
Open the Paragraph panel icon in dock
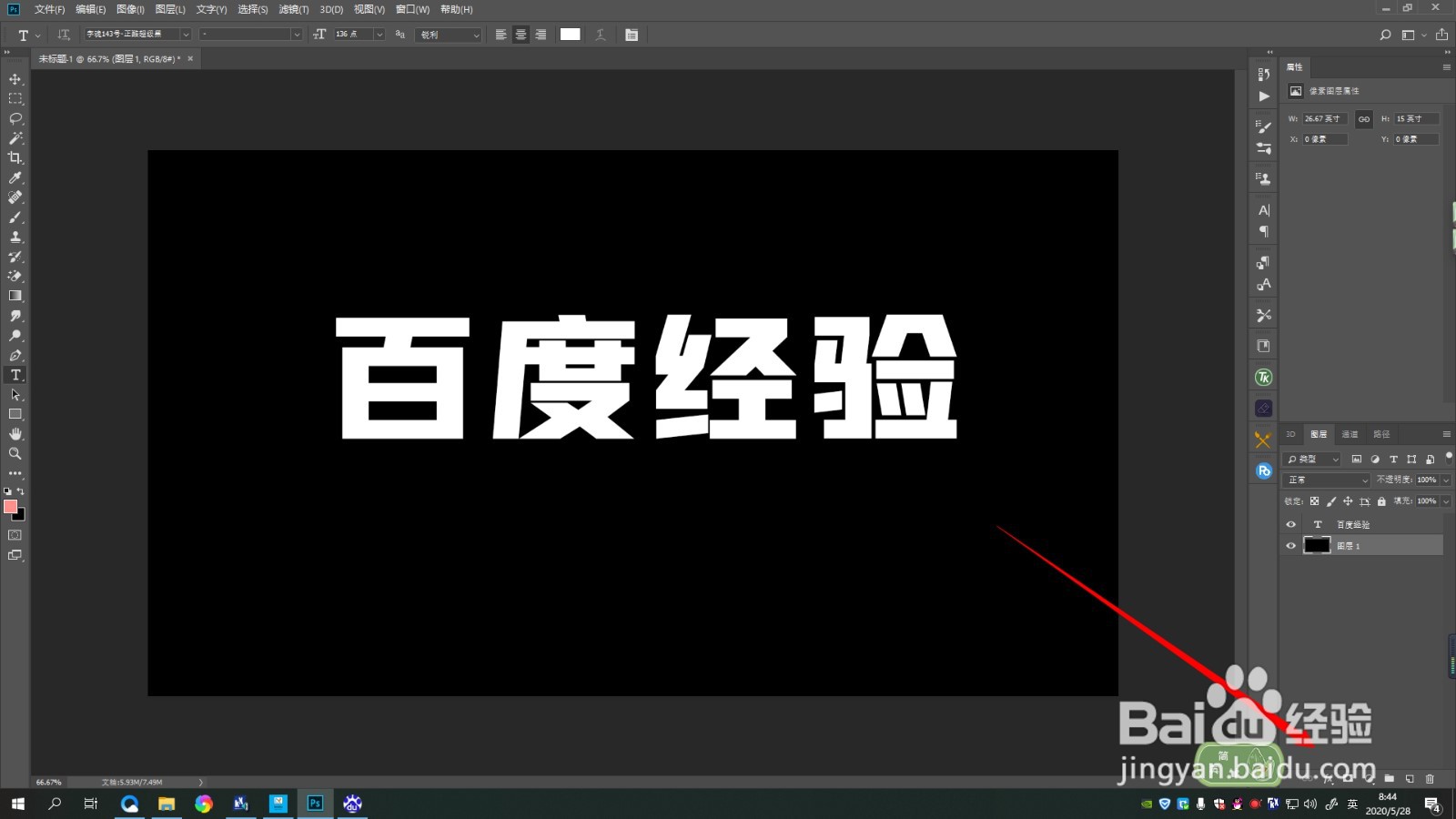(1263, 231)
